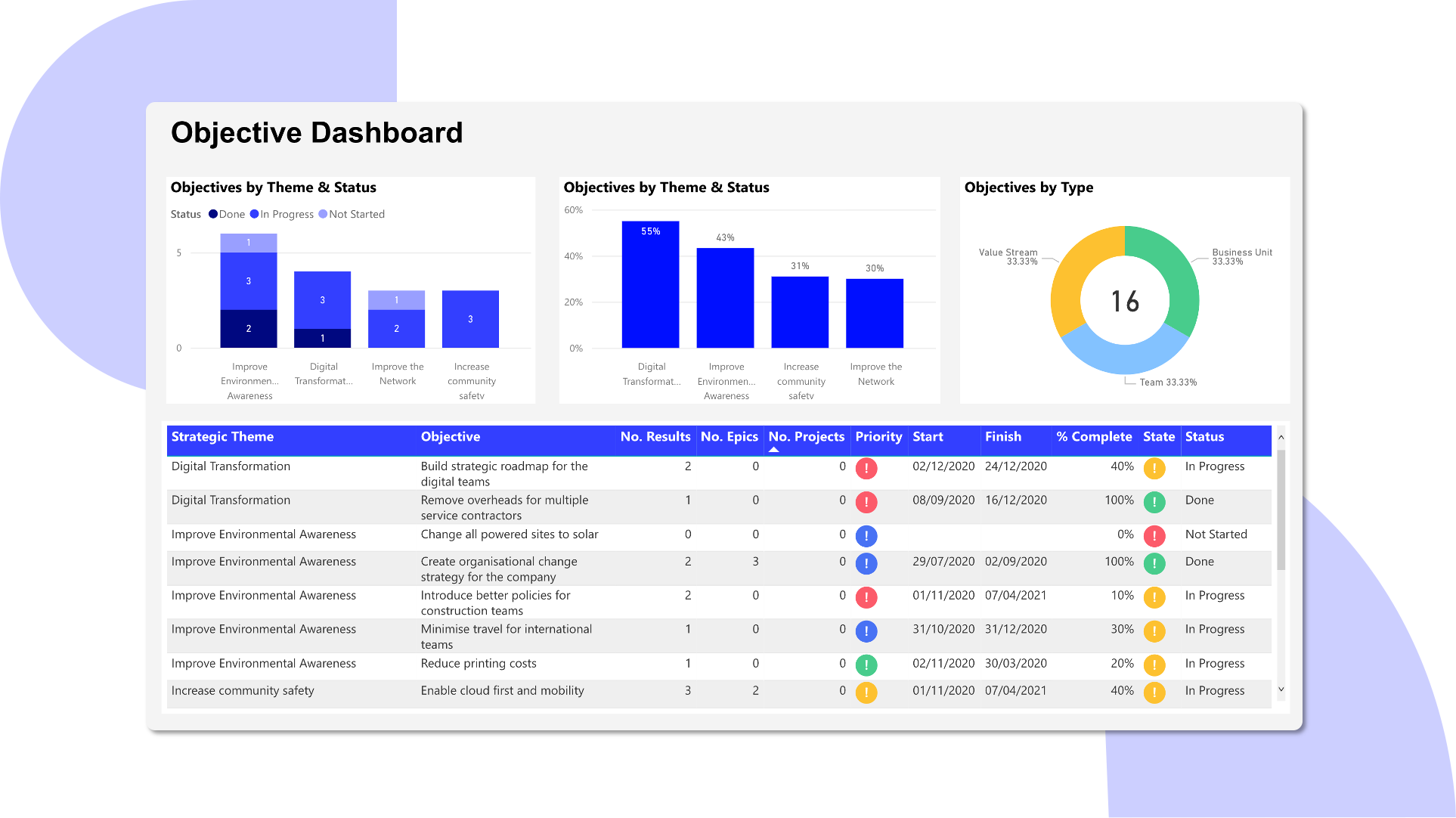Viewport: 1456px width, 818px height.
Task: Click the scrollbar up chevron on the table
Action: point(1281,437)
